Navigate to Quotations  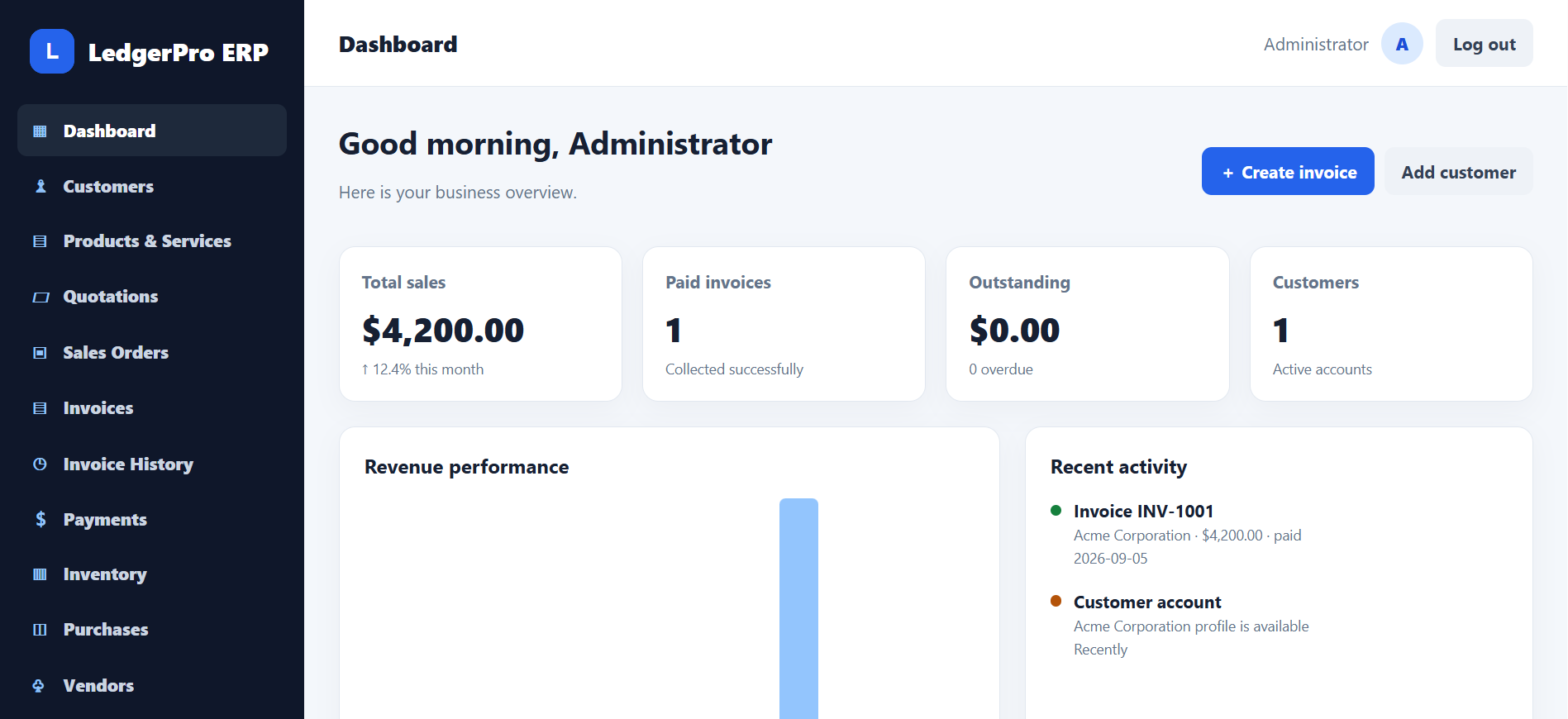(x=152, y=297)
